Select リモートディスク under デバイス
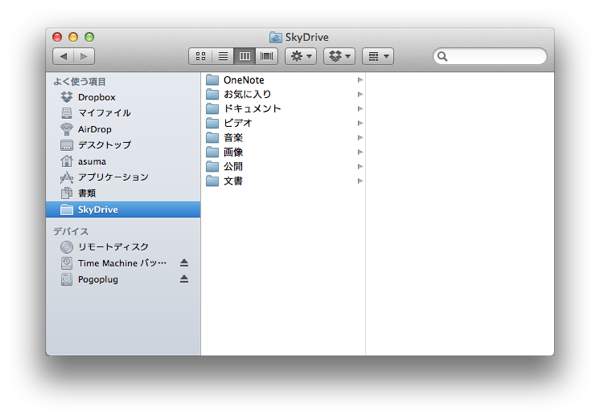600x419 pixels. [123, 247]
